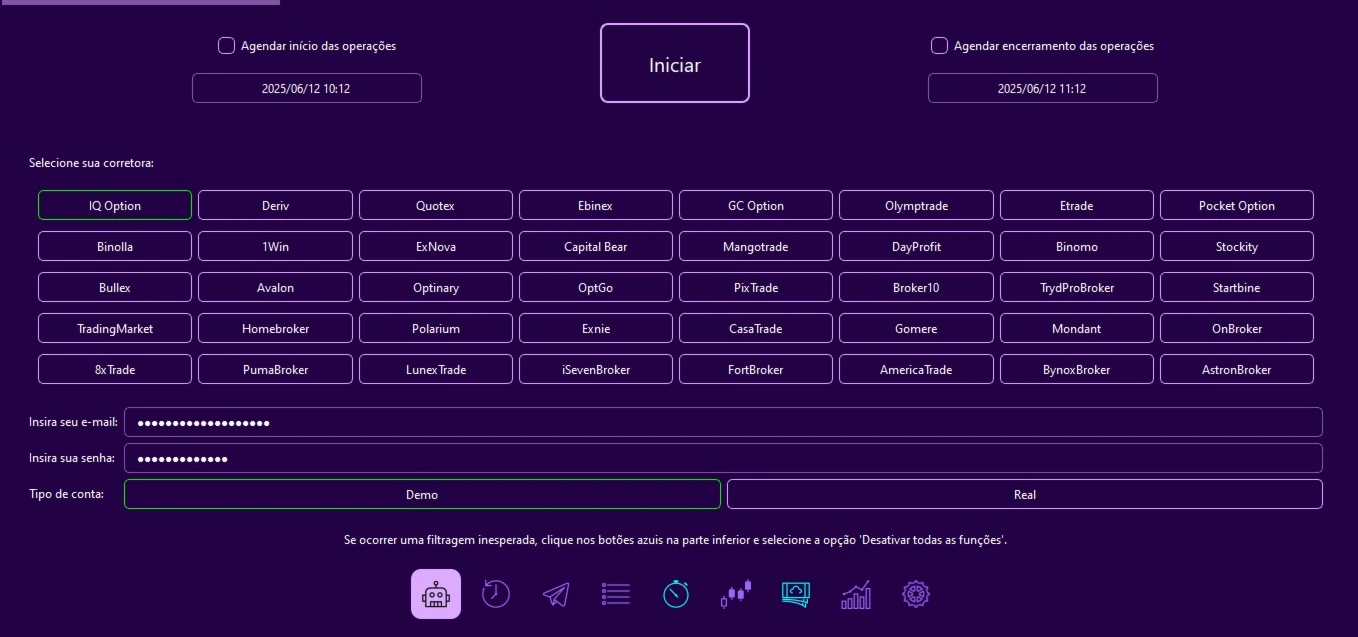Select the Avalon broker
The width and height of the screenshot is (1358, 637).
click(275, 287)
